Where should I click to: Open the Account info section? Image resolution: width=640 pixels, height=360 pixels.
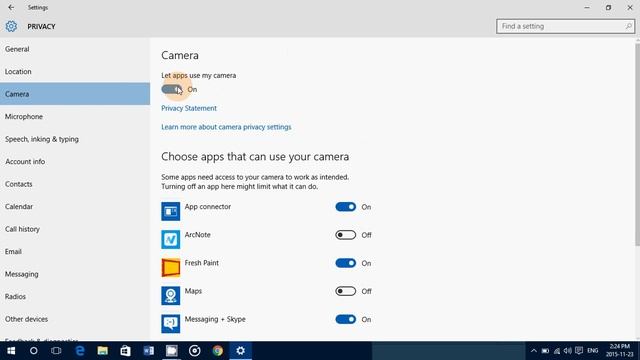75,162
